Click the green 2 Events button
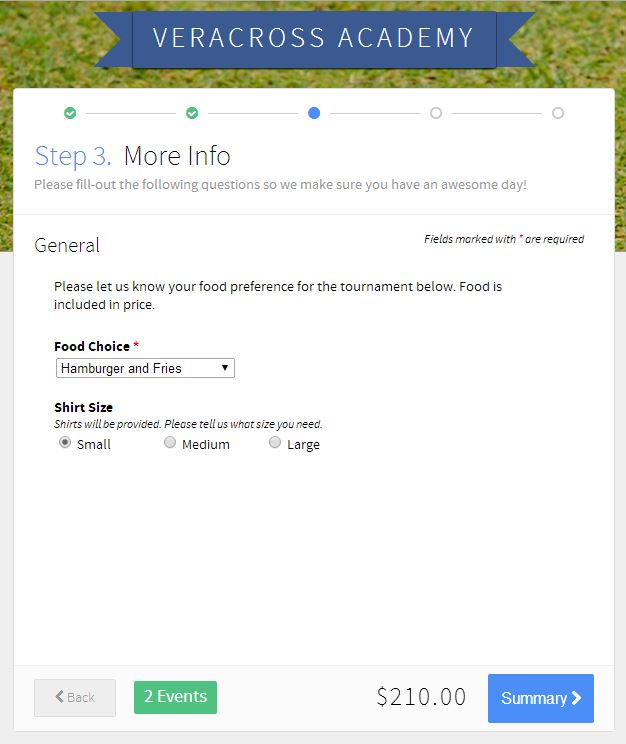626x744 pixels. [x=175, y=697]
